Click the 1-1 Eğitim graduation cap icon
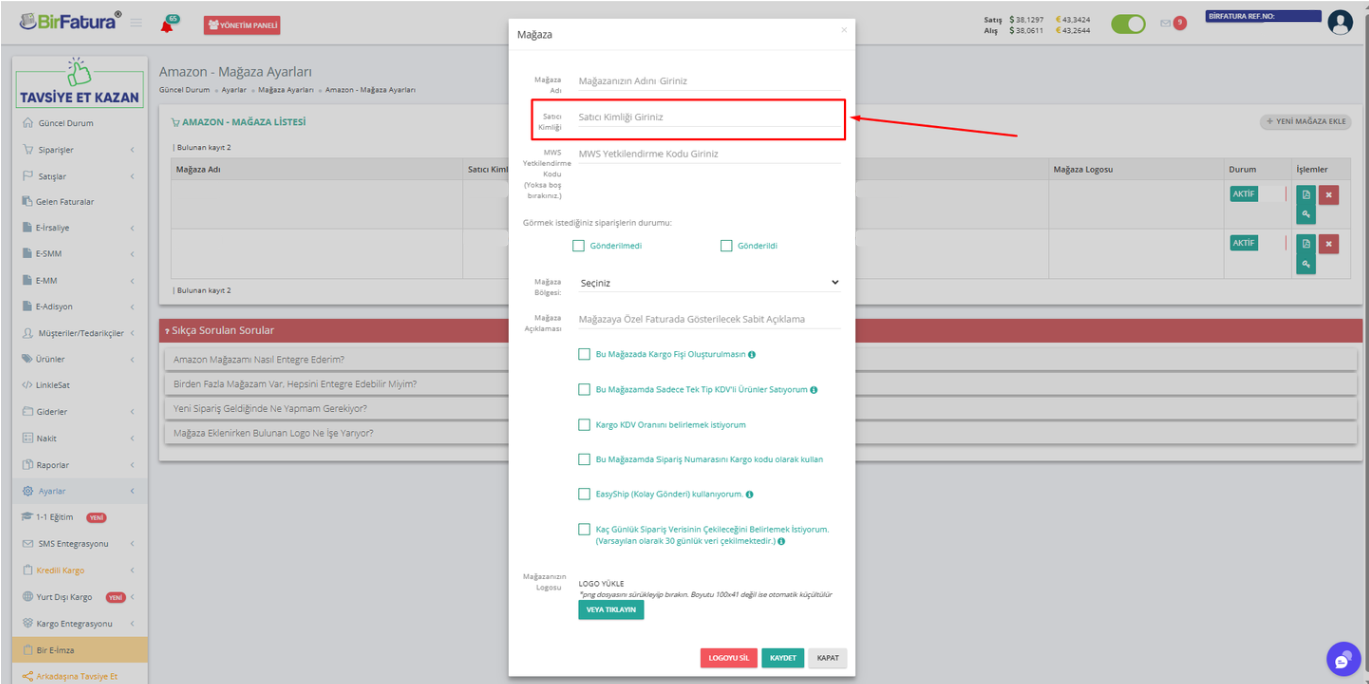The height and width of the screenshot is (684, 1369). (28, 517)
